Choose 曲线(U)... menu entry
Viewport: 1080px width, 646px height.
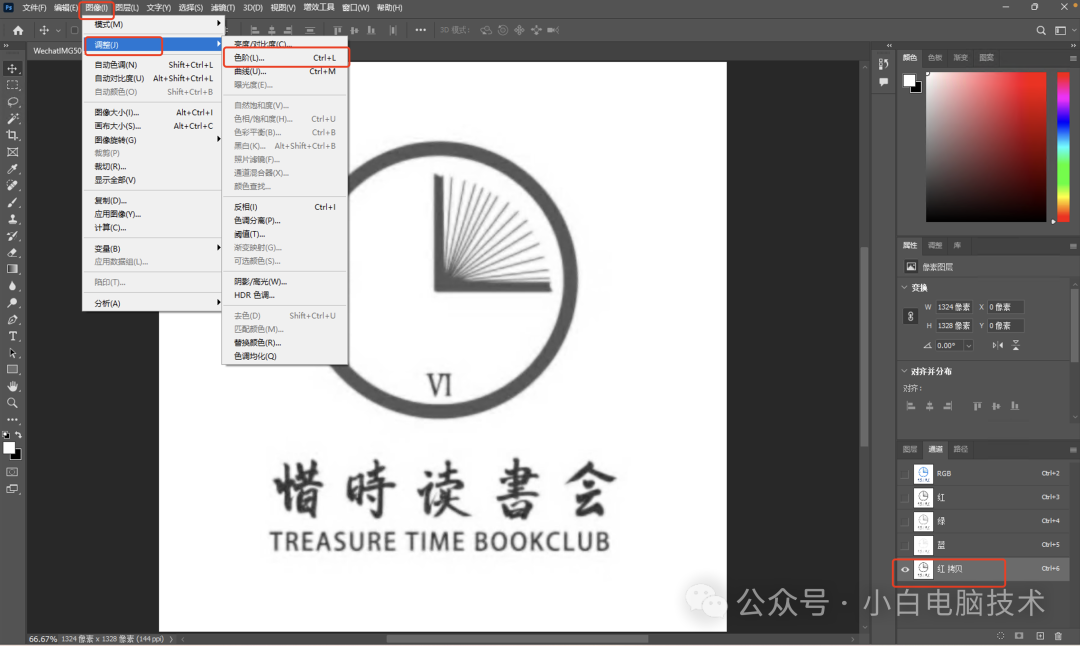pyautogui.click(x=285, y=71)
